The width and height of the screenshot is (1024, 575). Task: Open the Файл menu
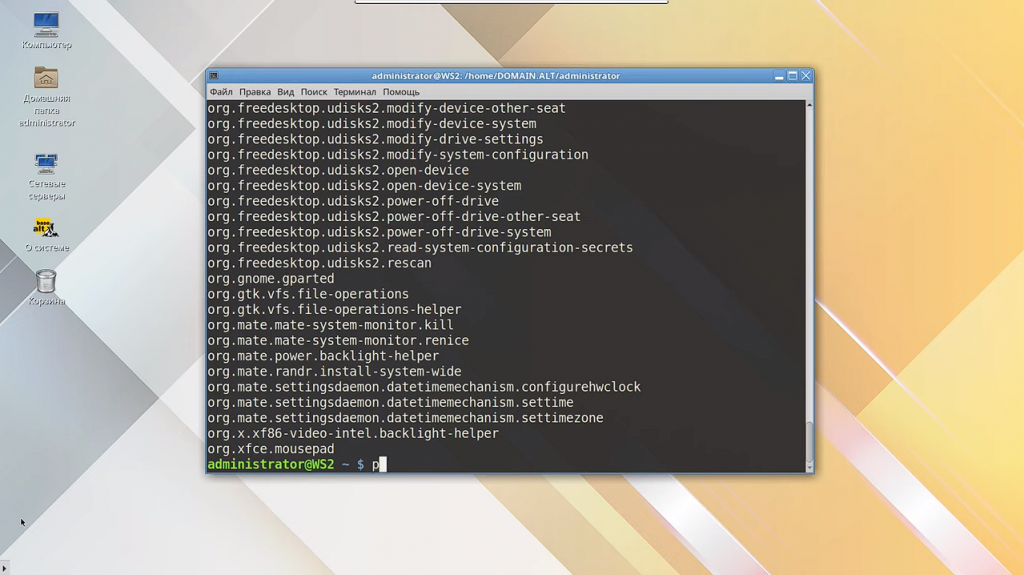tap(221, 92)
